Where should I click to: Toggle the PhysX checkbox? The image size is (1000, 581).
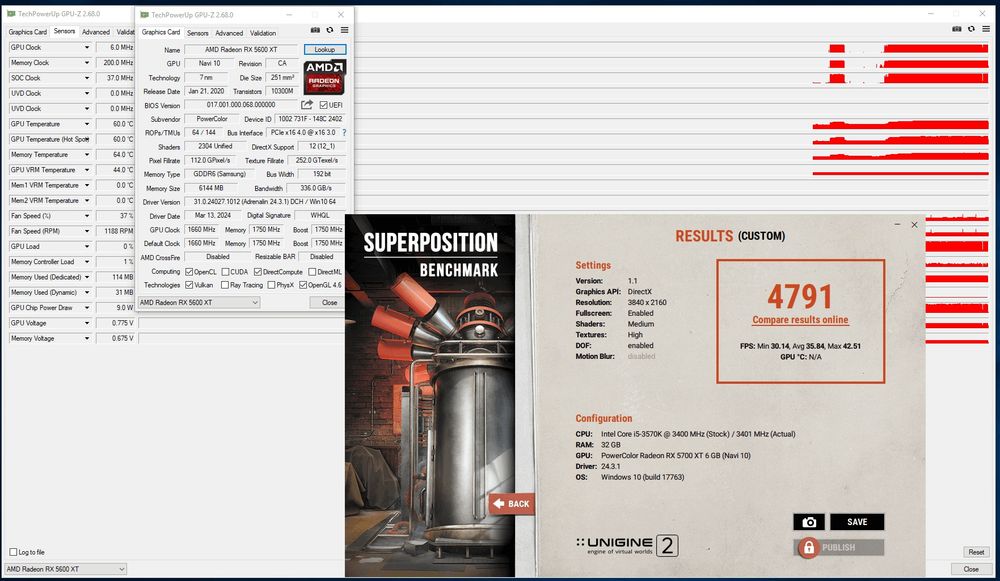[x=271, y=285]
